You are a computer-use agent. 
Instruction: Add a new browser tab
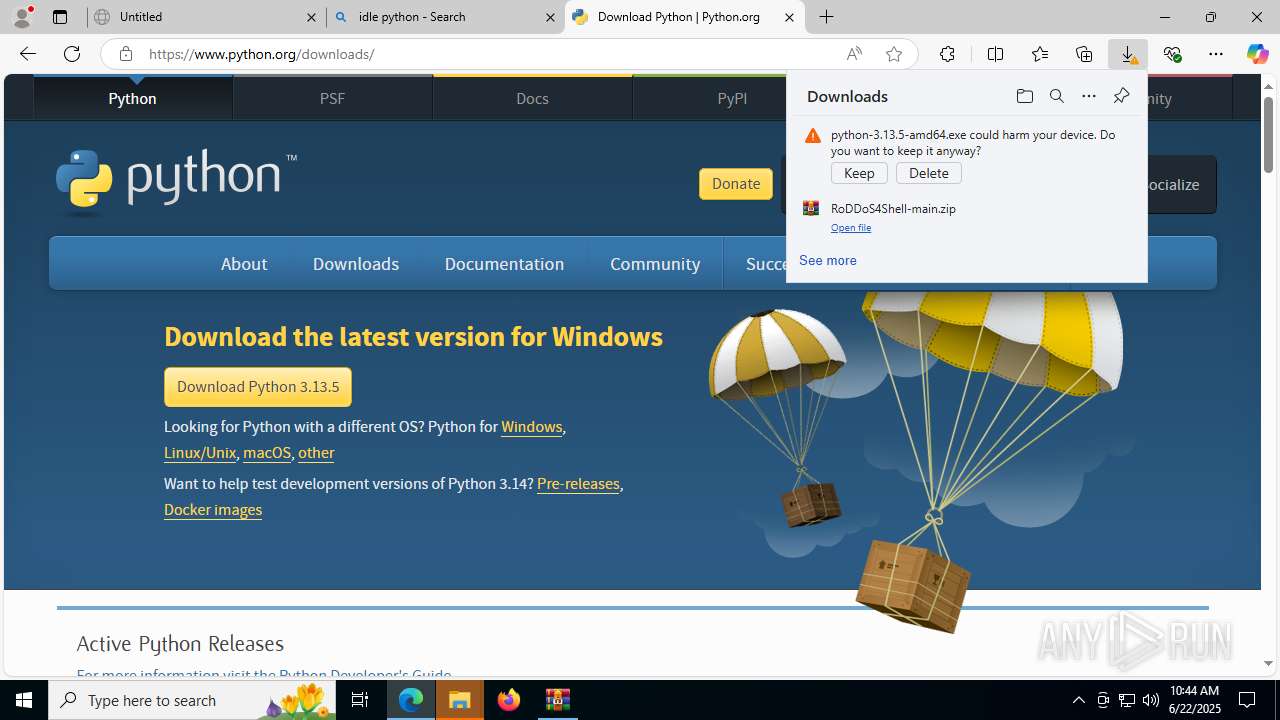827,17
